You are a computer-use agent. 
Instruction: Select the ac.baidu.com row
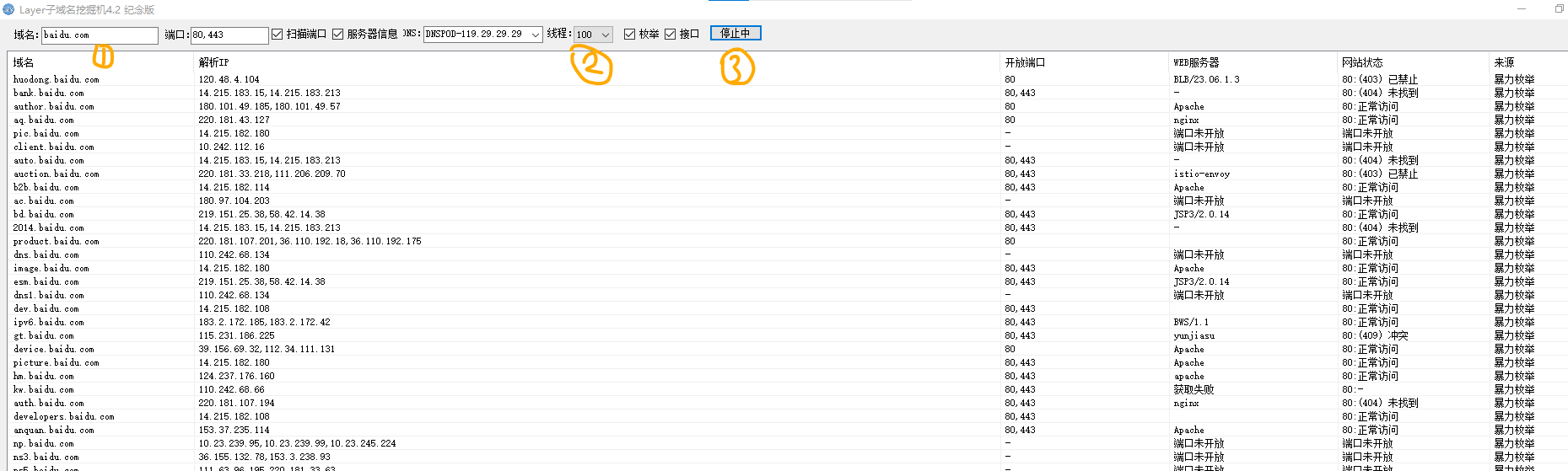[788, 201]
